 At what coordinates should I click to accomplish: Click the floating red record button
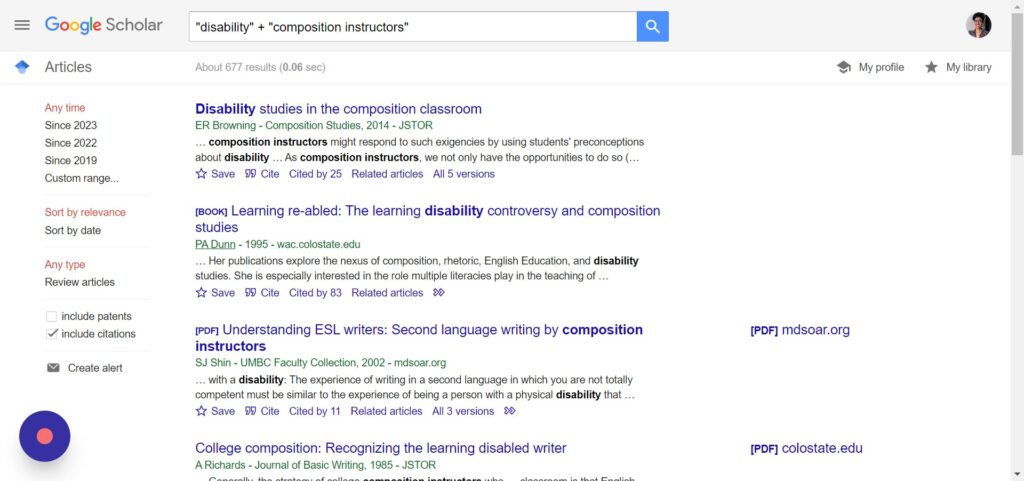pos(44,436)
